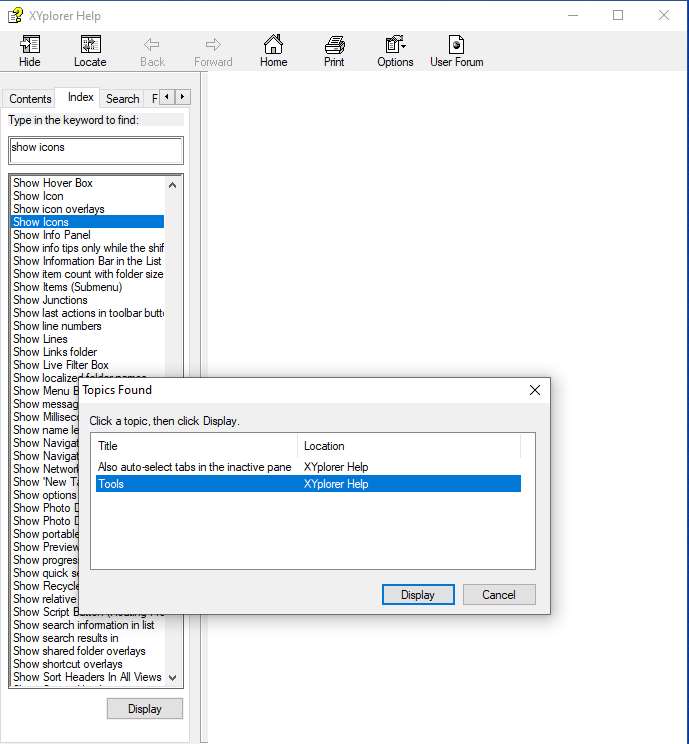Screen dimensions: 689x744
Task: Open the Search tab
Action: point(122,99)
